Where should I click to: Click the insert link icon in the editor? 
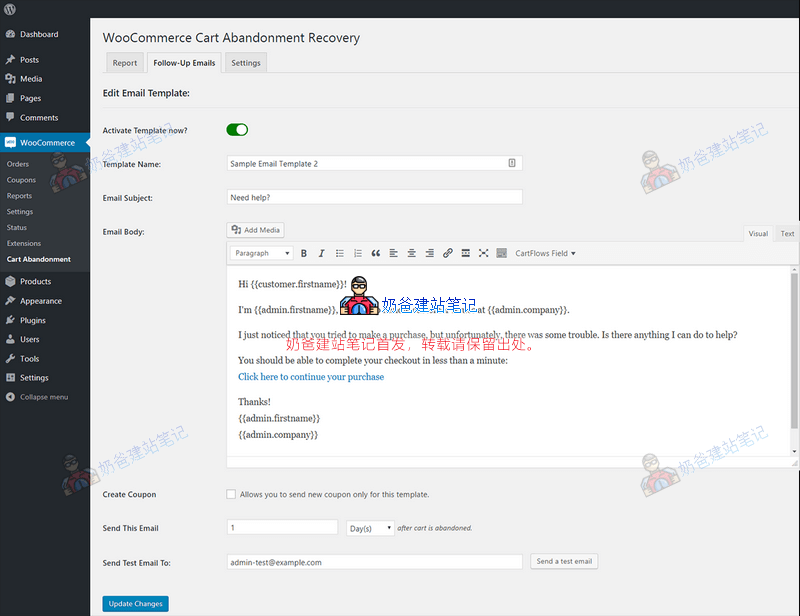point(448,254)
